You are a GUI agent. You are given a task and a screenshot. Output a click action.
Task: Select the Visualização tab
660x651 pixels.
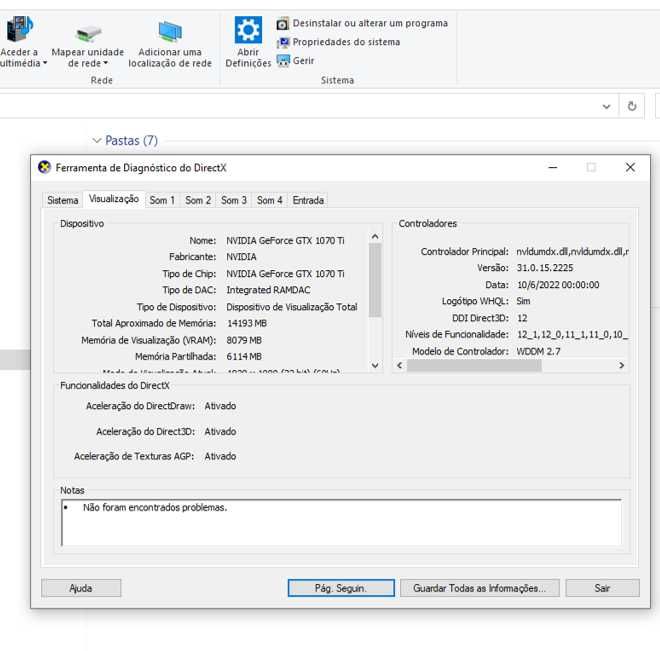tap(114, 199)
